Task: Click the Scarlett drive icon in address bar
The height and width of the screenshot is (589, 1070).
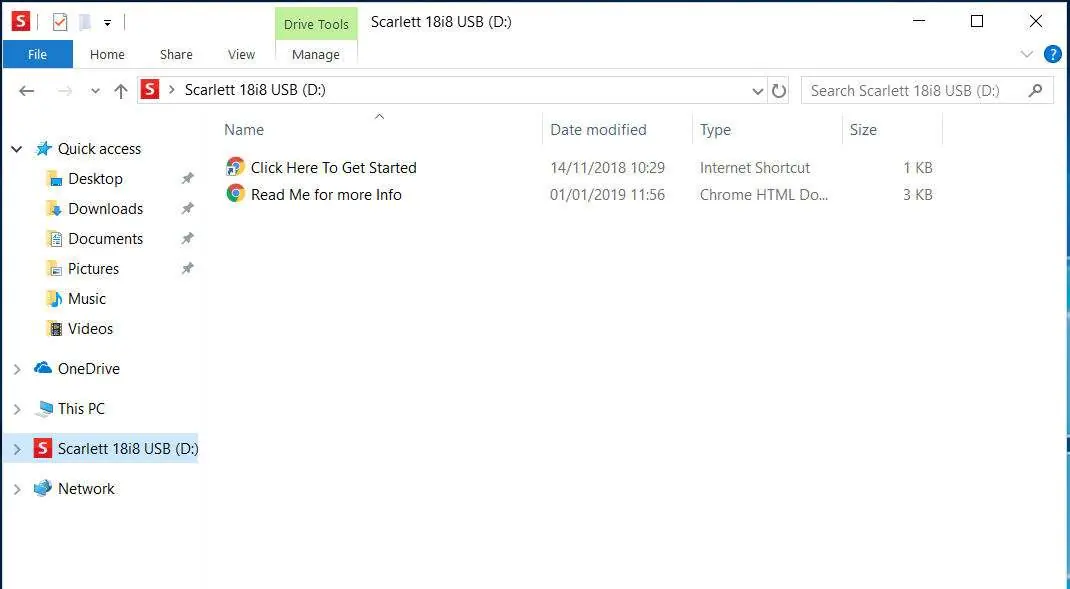Action: (150, 89)
